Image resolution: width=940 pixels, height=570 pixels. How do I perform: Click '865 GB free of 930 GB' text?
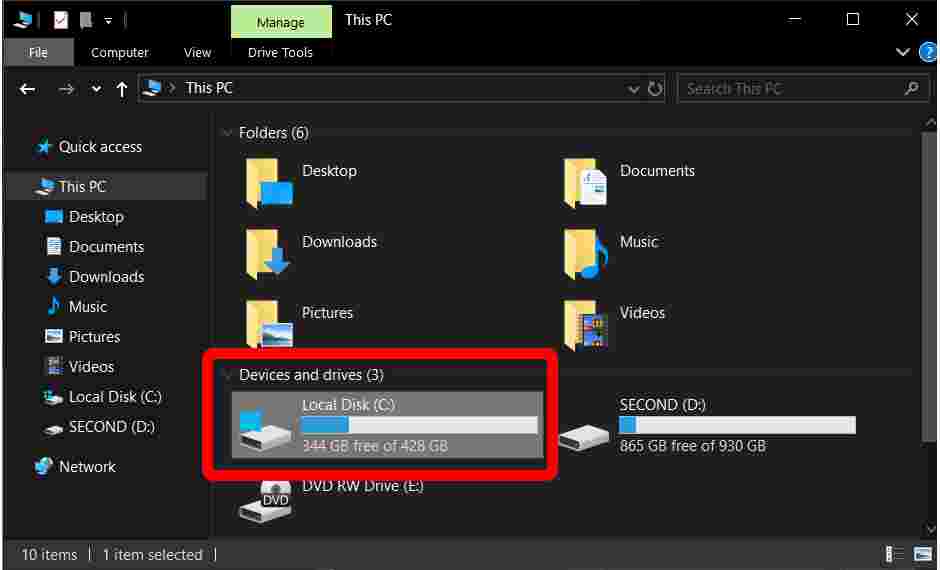pos(692,446)
